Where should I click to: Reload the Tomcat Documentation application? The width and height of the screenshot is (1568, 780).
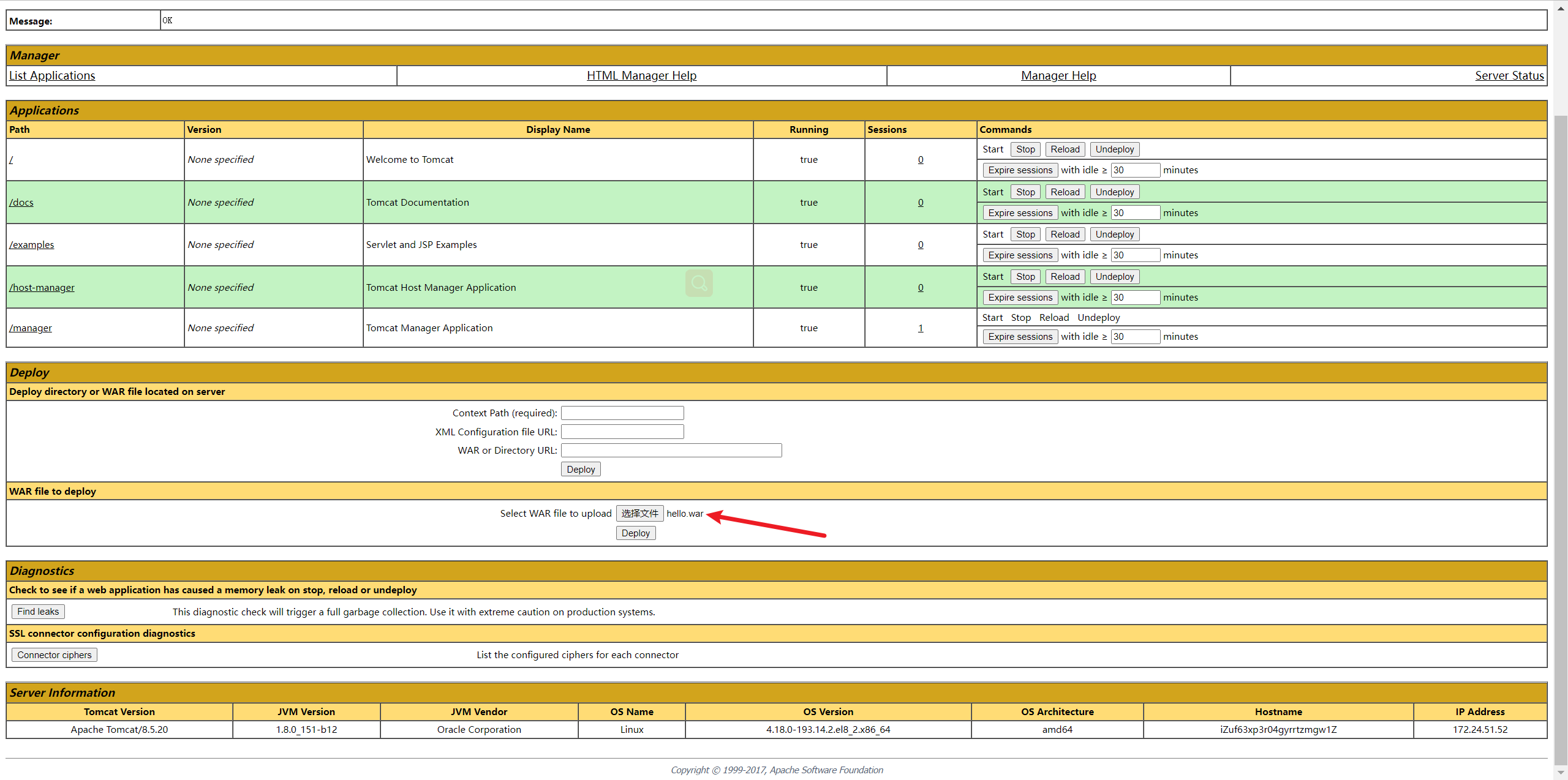point(1065,192)
